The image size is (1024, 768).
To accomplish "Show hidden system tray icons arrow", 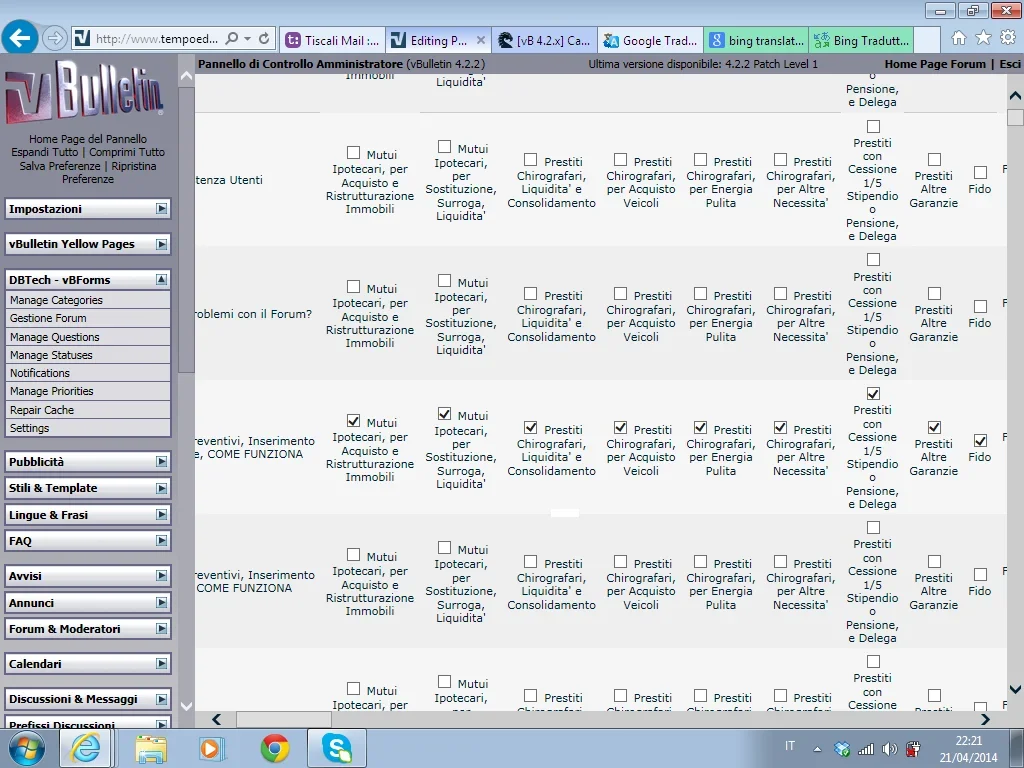I will pos(817,749).
